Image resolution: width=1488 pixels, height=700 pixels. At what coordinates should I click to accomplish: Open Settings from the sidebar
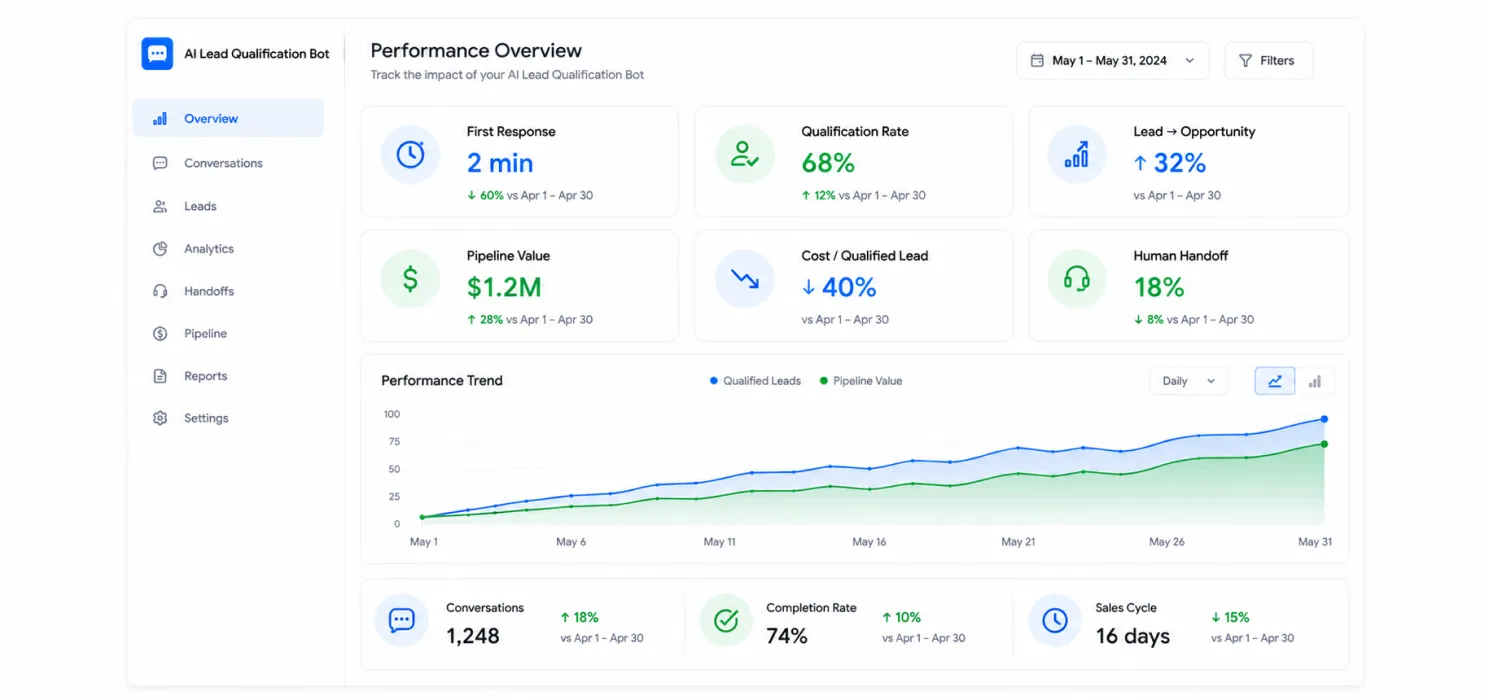(228, 418)
